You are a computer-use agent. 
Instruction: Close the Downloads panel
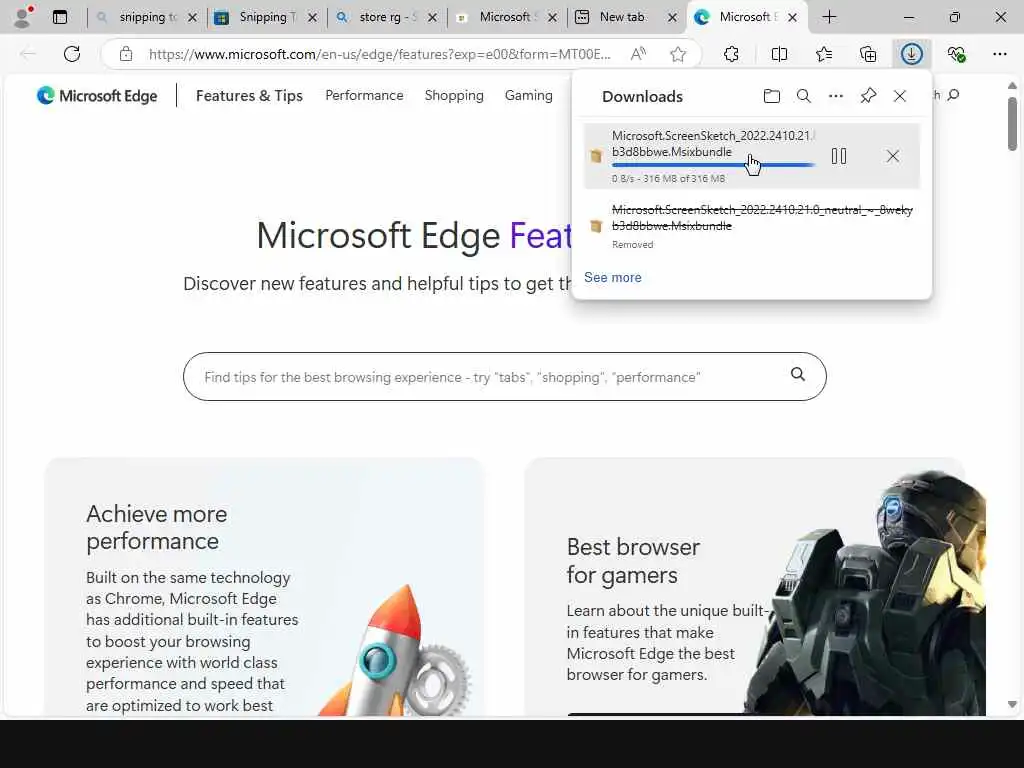click(900, 96)
